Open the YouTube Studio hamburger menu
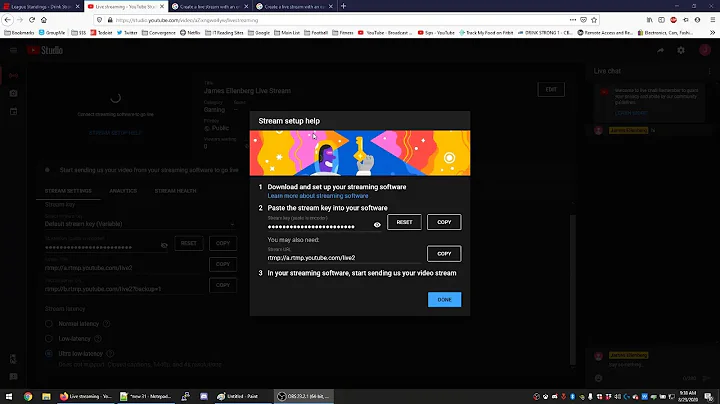The height and width of the screenshot is (404, 720). point(13,50)
